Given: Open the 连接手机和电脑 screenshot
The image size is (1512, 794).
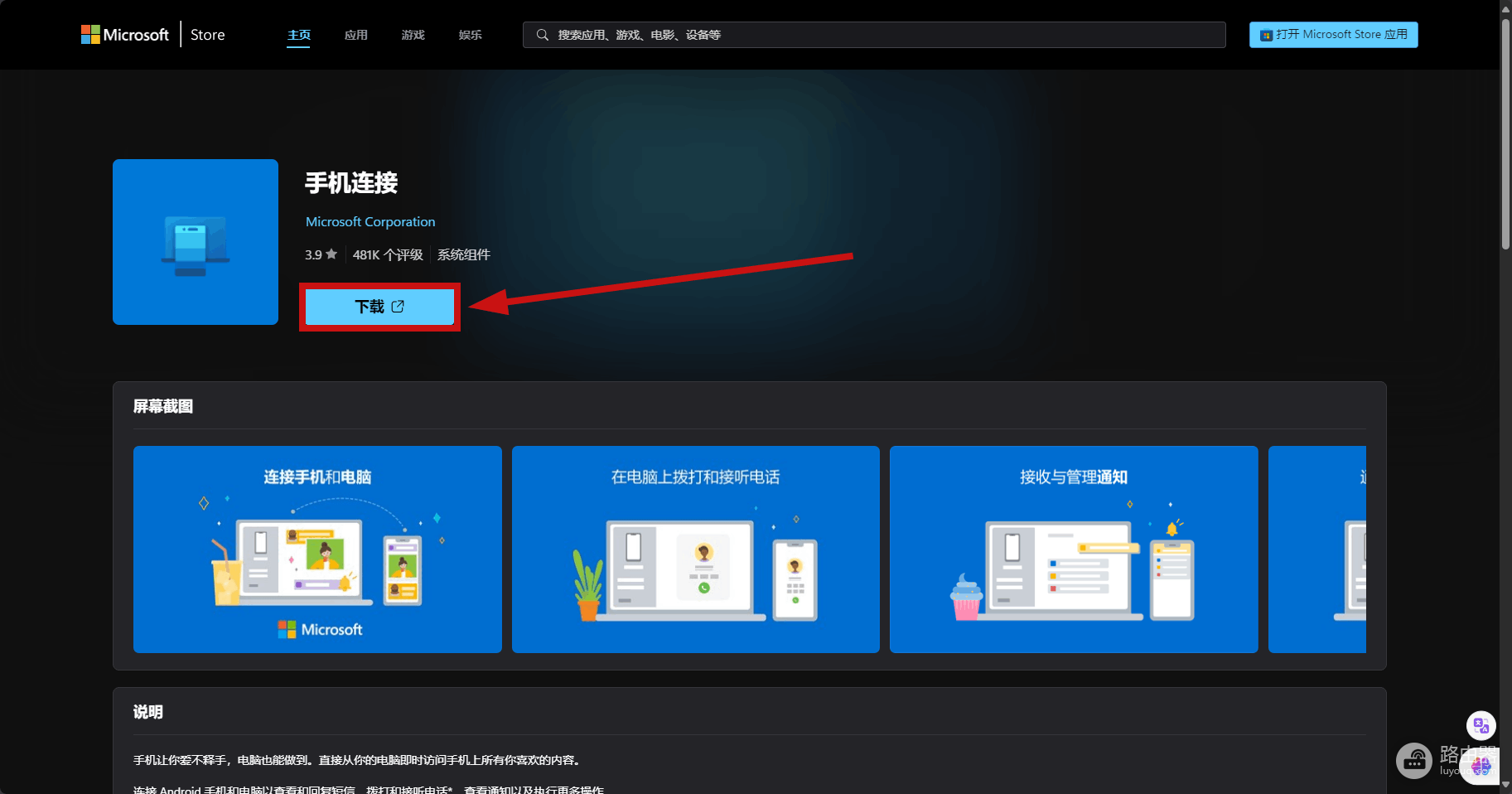Looking at the screenshot, I should pos(317,550).
